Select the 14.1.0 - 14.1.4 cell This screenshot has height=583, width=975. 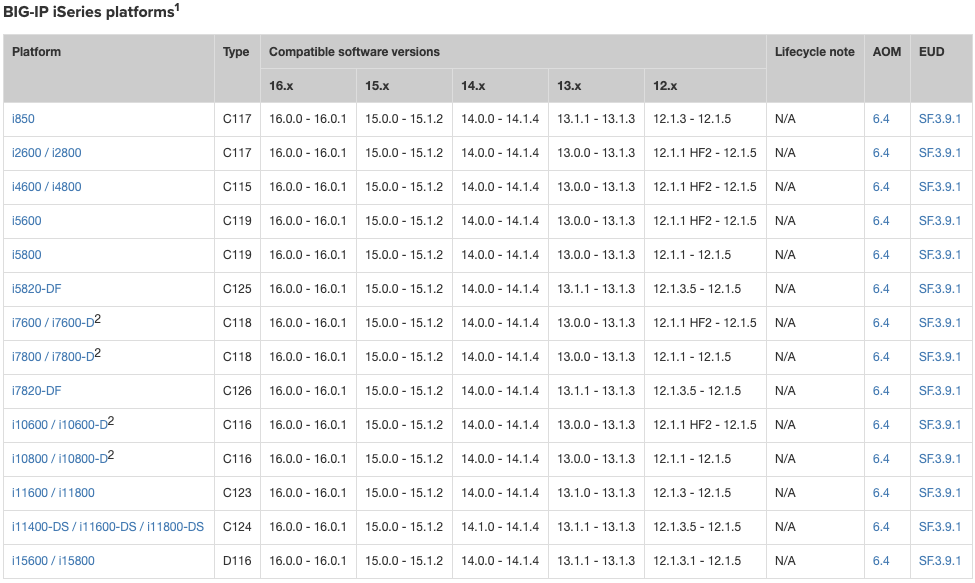pyautogui.click(x=500, y=527)
